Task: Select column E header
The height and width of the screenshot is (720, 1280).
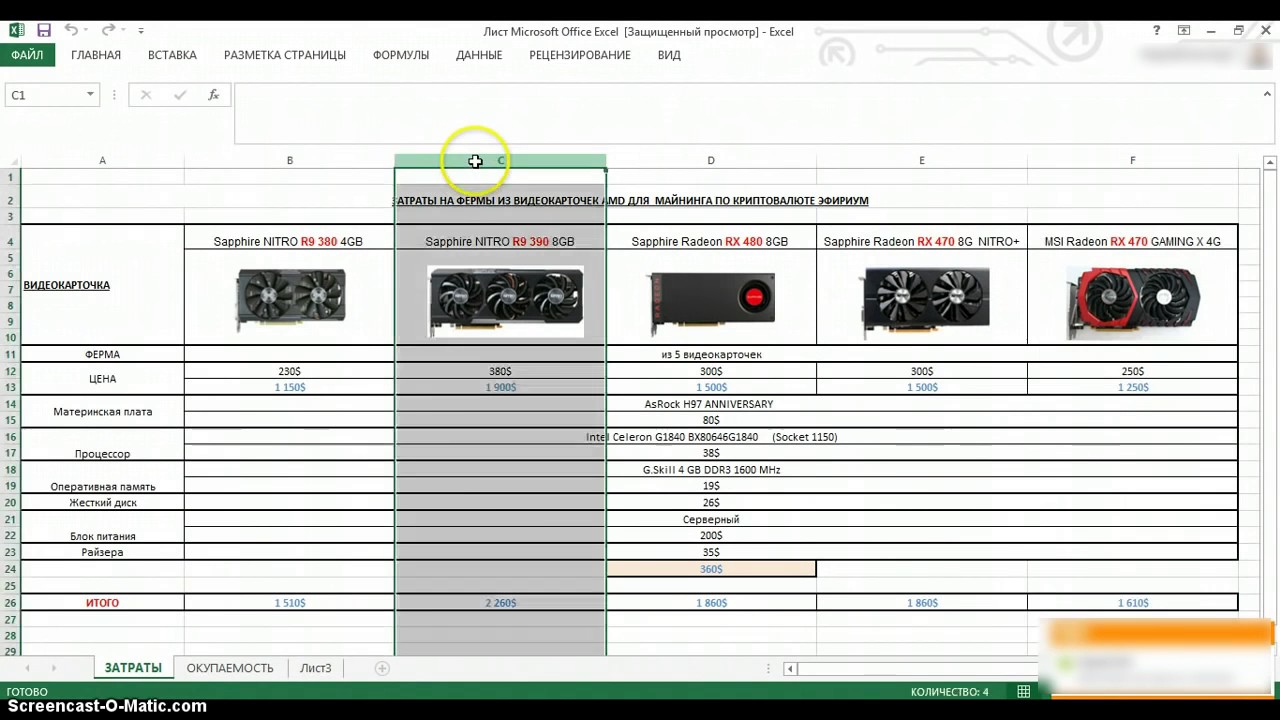Action: tap(922, 160)
